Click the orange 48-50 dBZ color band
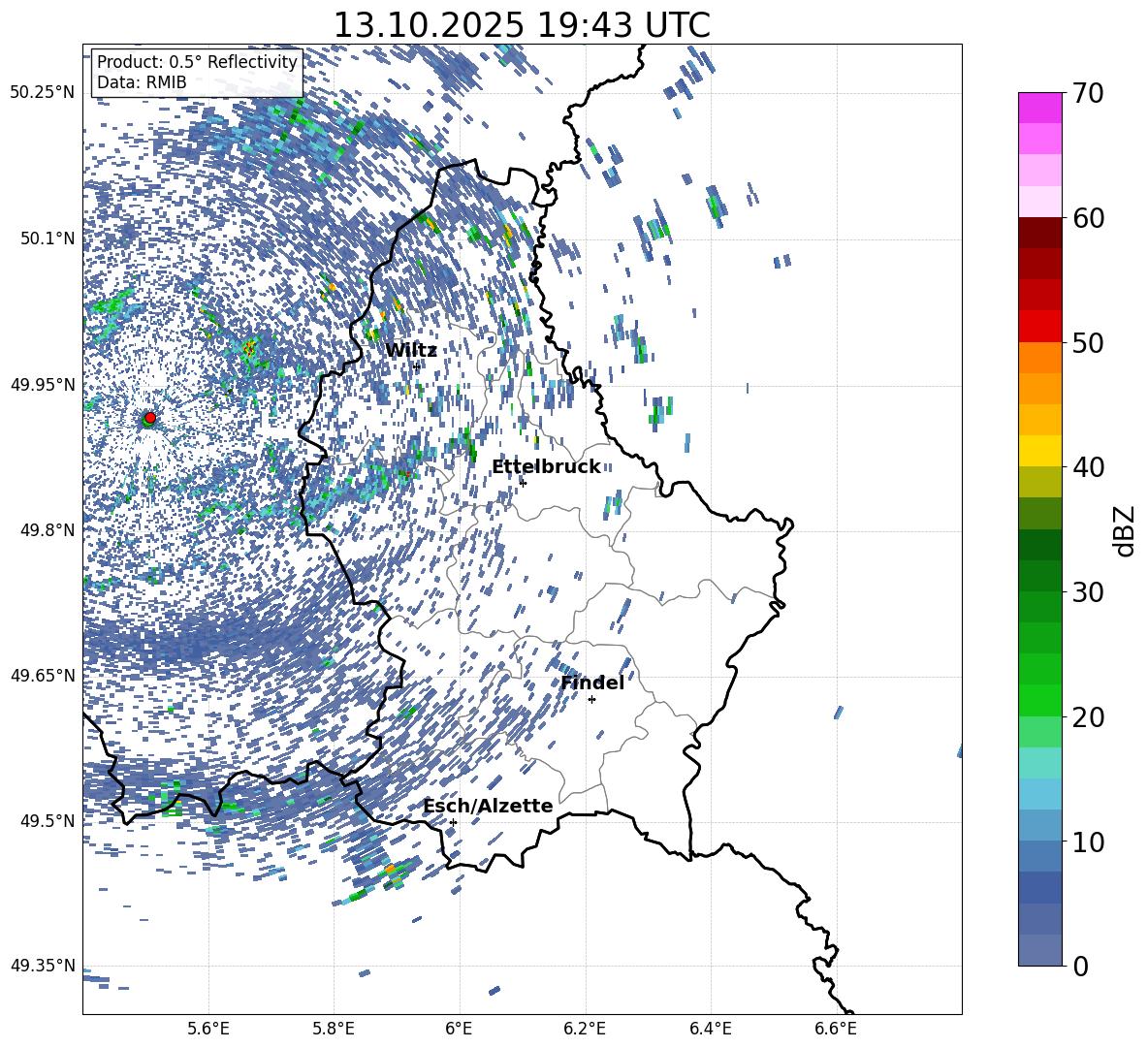 (1039, 358)
